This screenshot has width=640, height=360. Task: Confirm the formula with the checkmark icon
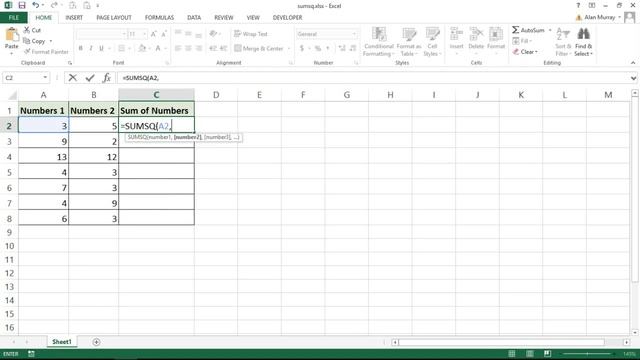pyautogui.click(x=90, y=78)
